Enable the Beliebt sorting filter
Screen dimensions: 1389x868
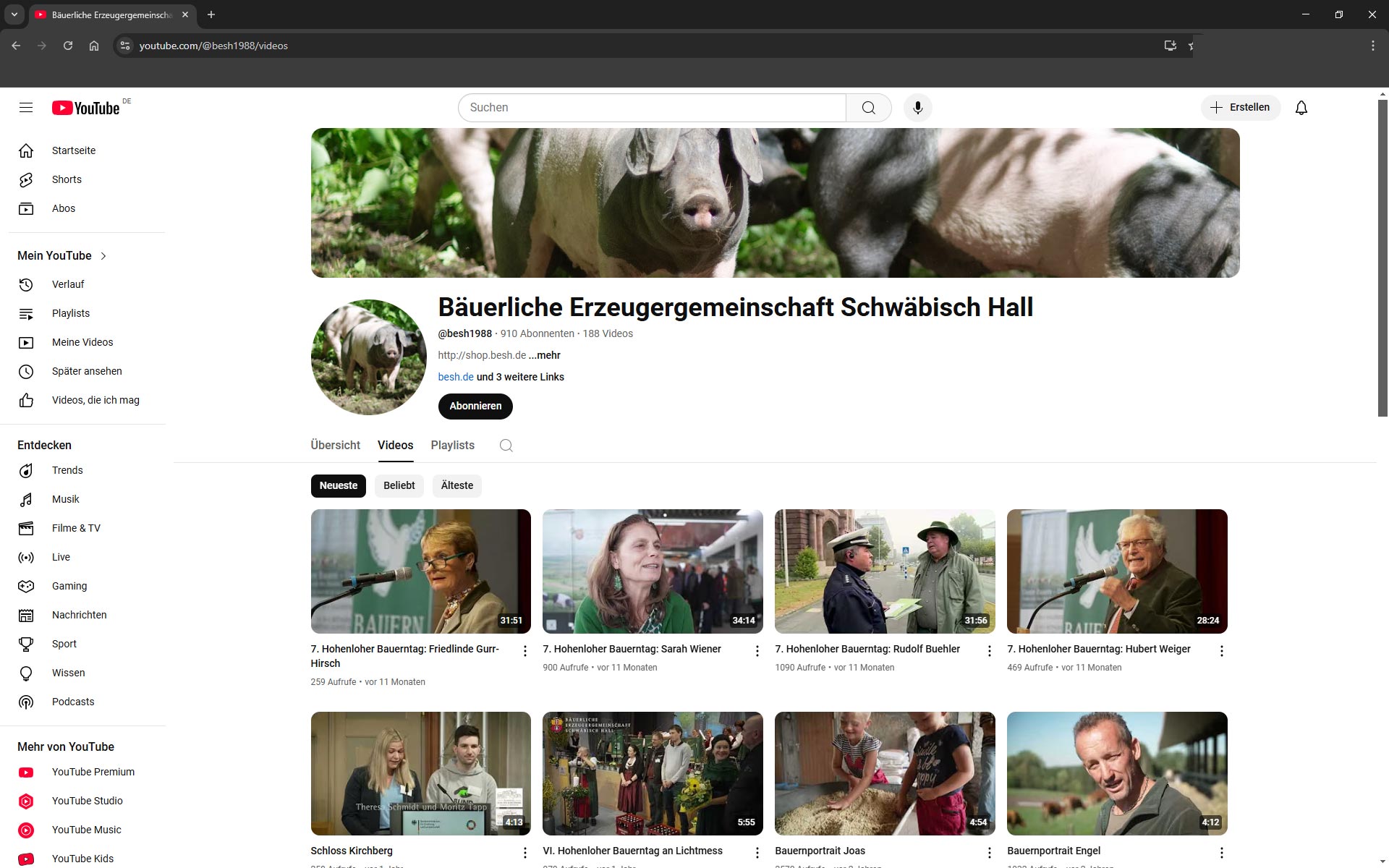pyautogui.click(x=399, y=485)
